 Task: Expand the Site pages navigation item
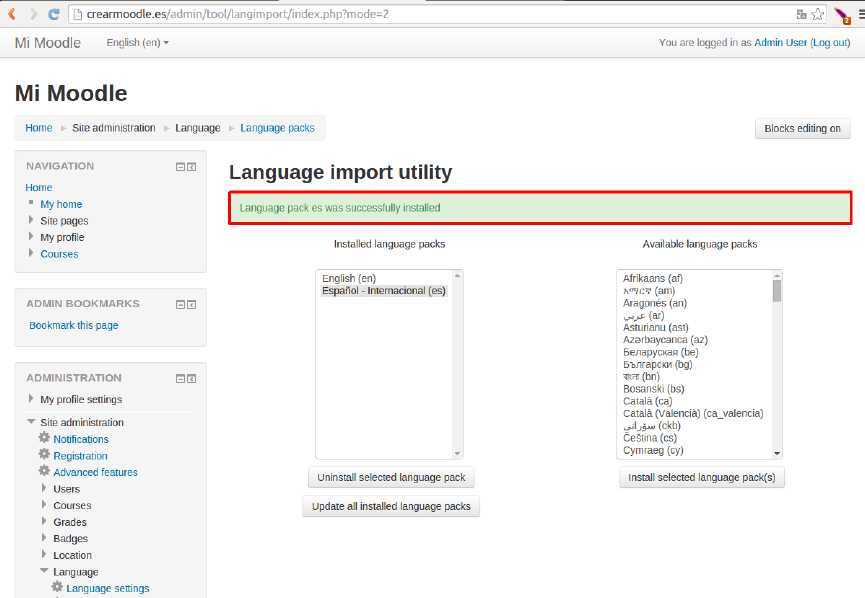[31, 221]
